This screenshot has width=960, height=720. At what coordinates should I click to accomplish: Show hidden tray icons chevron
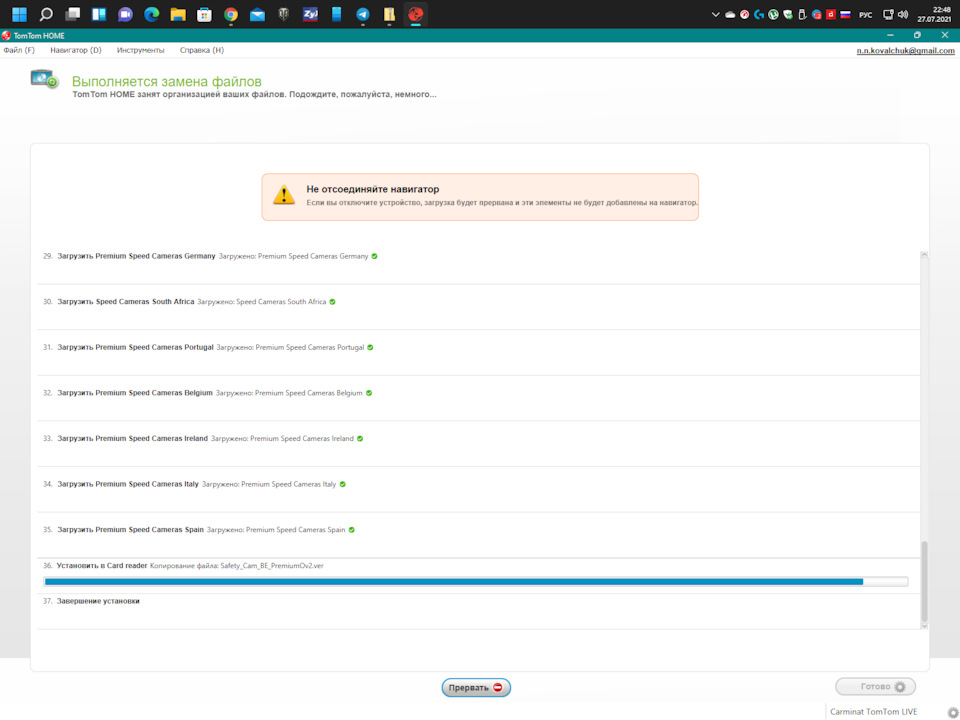tap(715, 15)
